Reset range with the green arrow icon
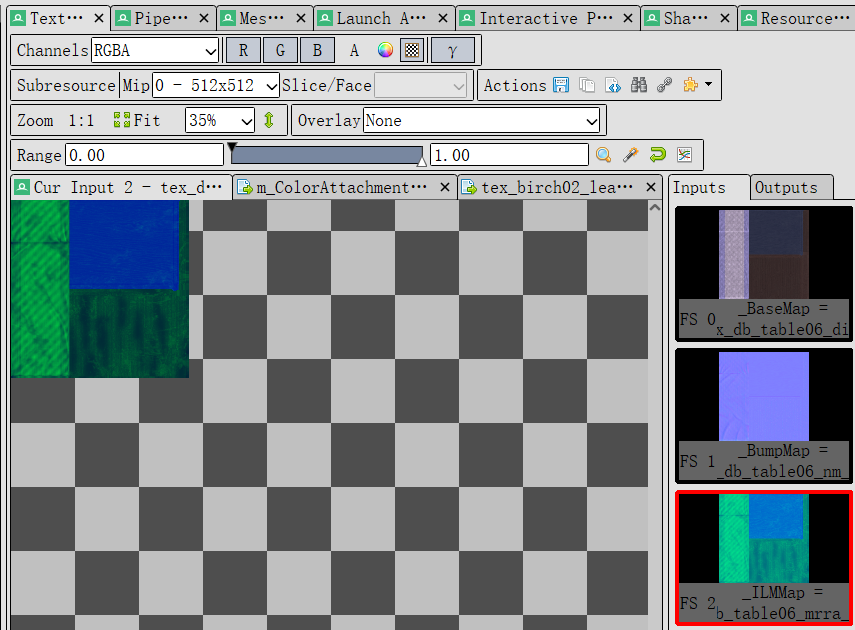Screen dimensions: 855x630 click(x=657, y=155)
